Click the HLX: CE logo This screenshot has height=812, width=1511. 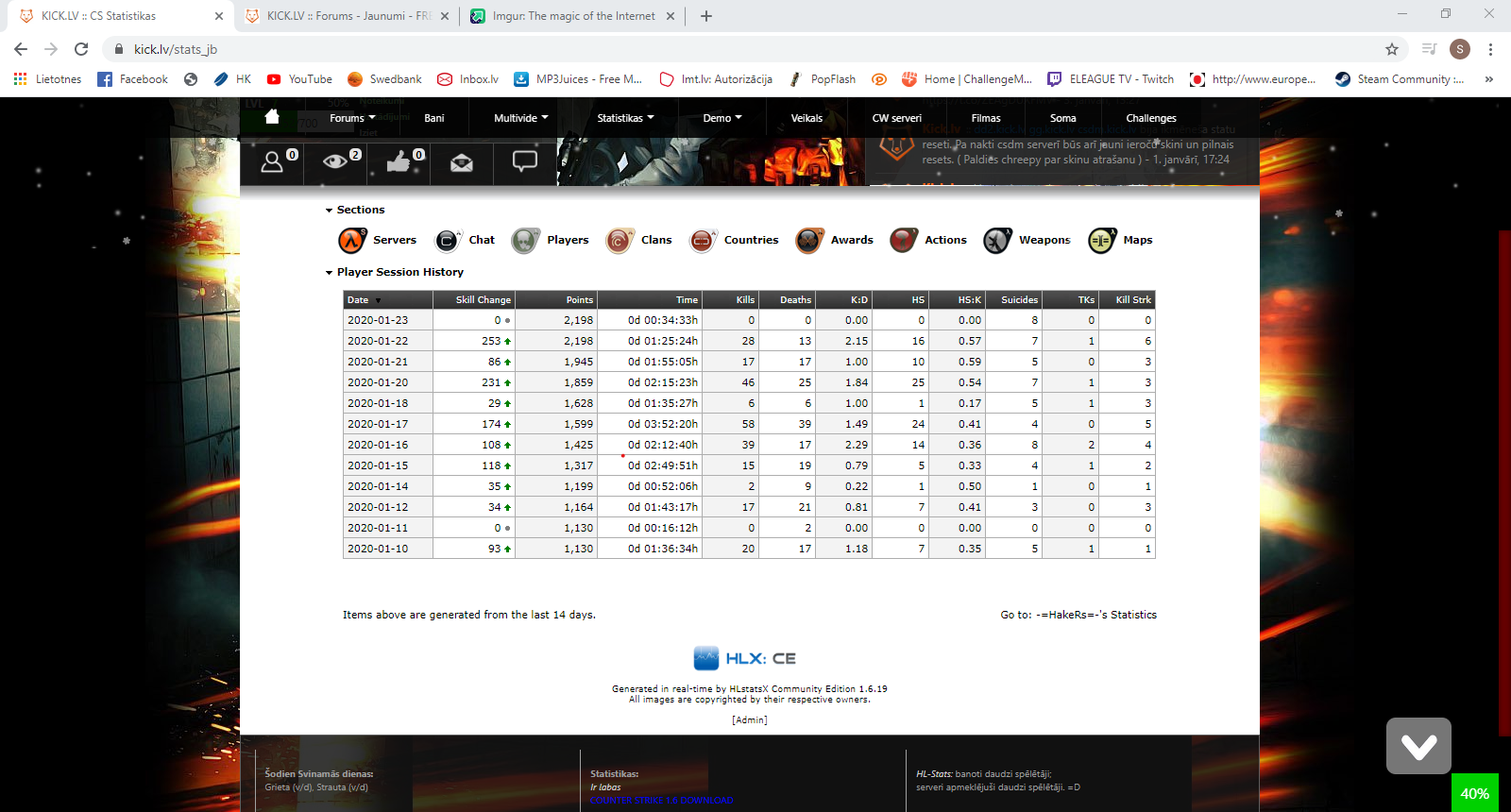tap(745, 658)
